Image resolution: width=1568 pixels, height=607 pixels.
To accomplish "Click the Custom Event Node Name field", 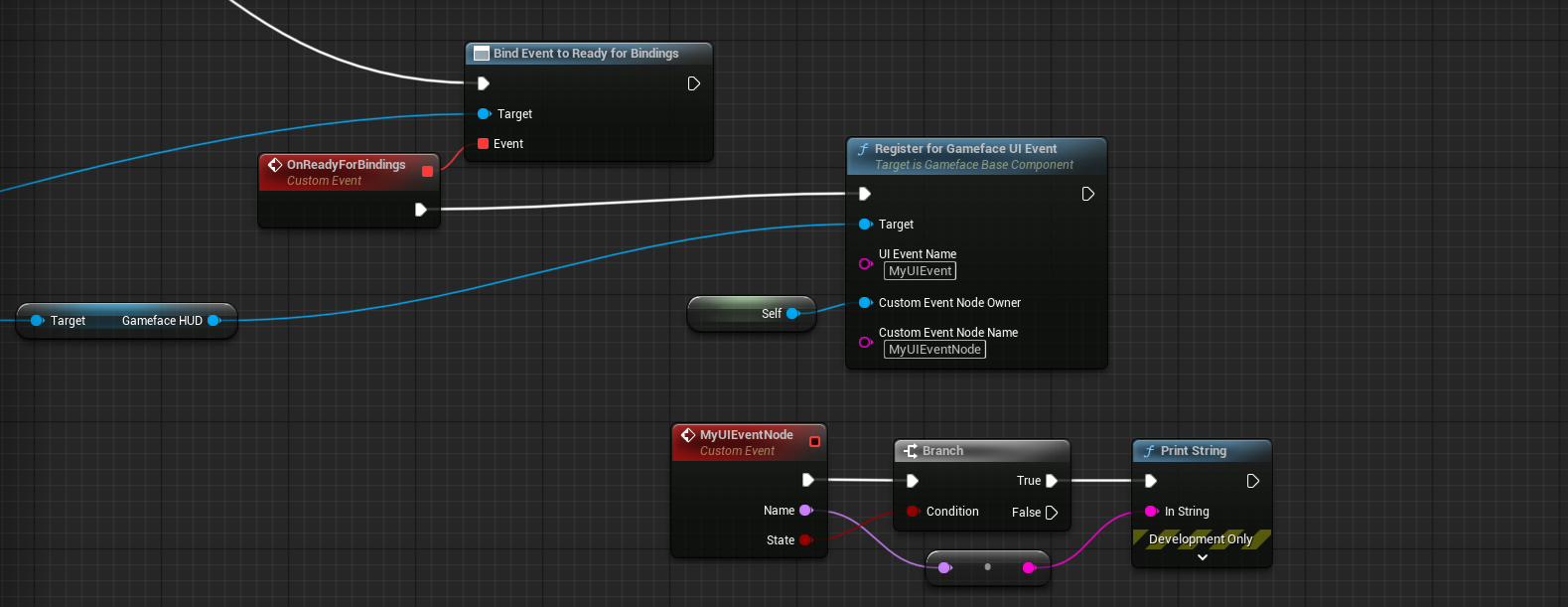I will click(934, 350).
